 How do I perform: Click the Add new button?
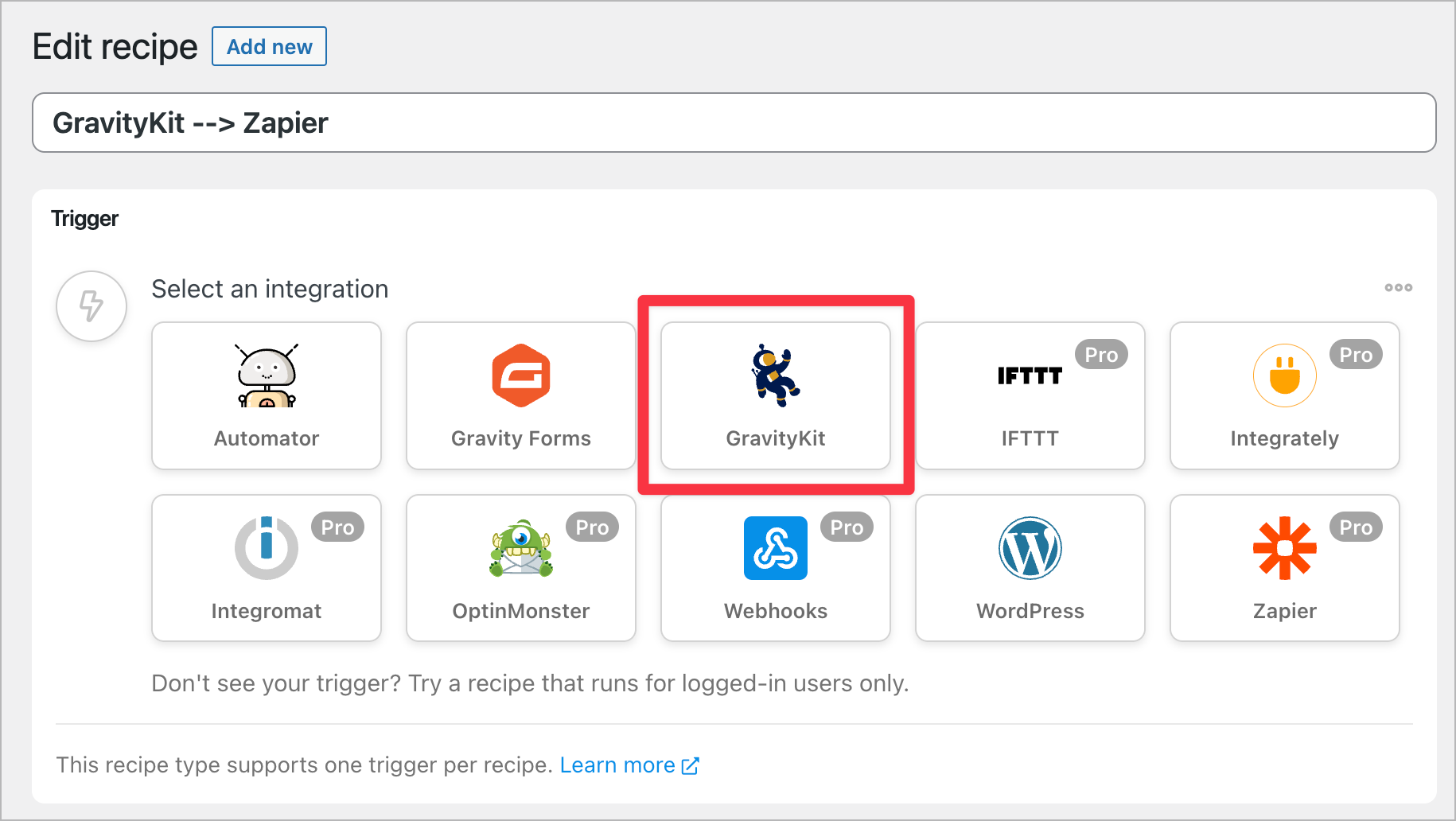click(269, 46)
